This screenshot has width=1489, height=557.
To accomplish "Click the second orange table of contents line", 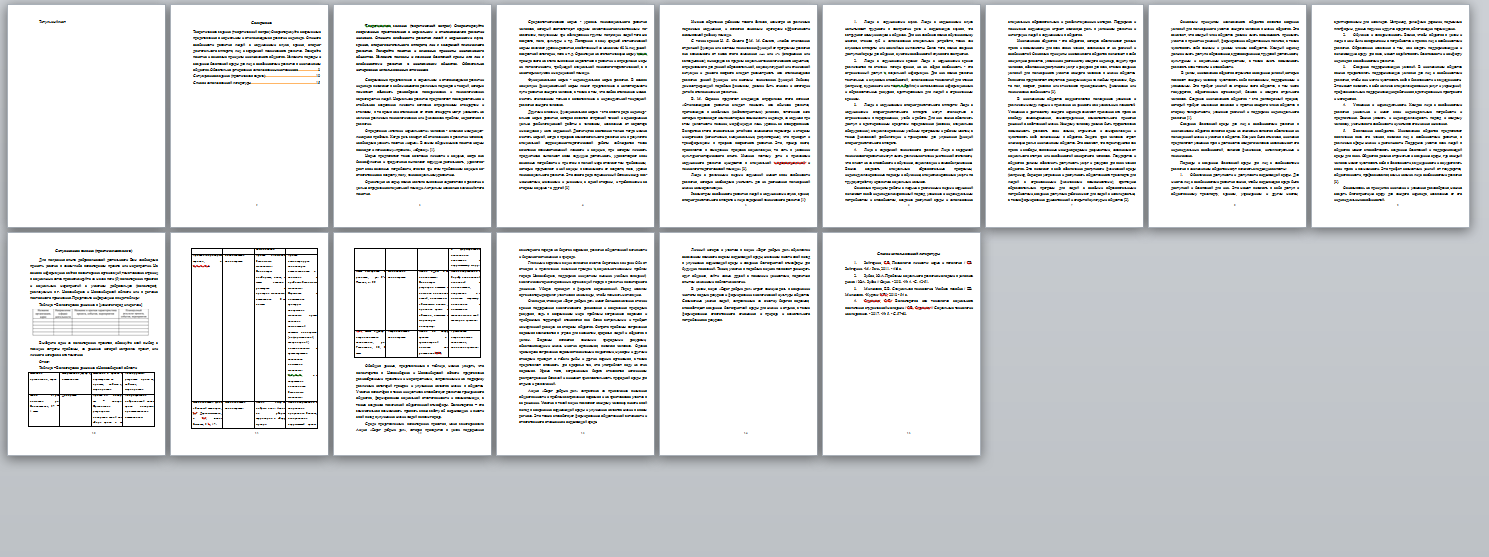I will coord(256,75).
